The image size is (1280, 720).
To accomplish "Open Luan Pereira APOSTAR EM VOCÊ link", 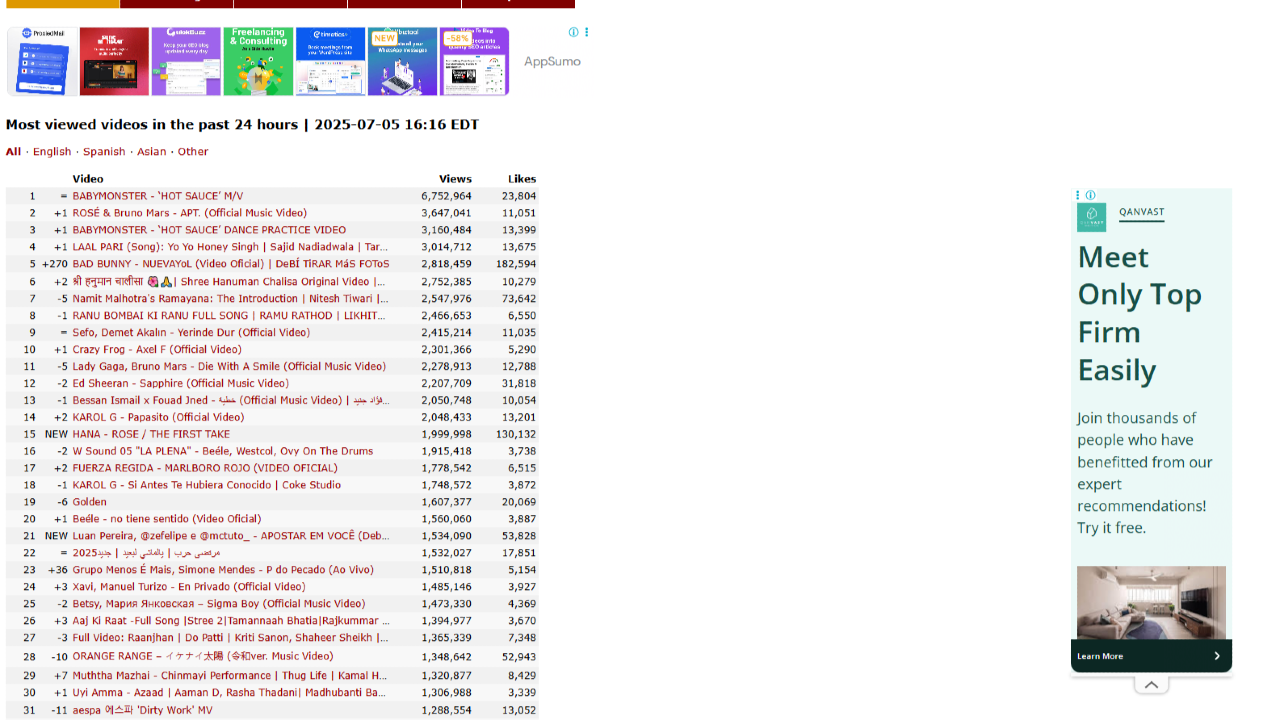I will pyautogui.click(x=231, y=536).
